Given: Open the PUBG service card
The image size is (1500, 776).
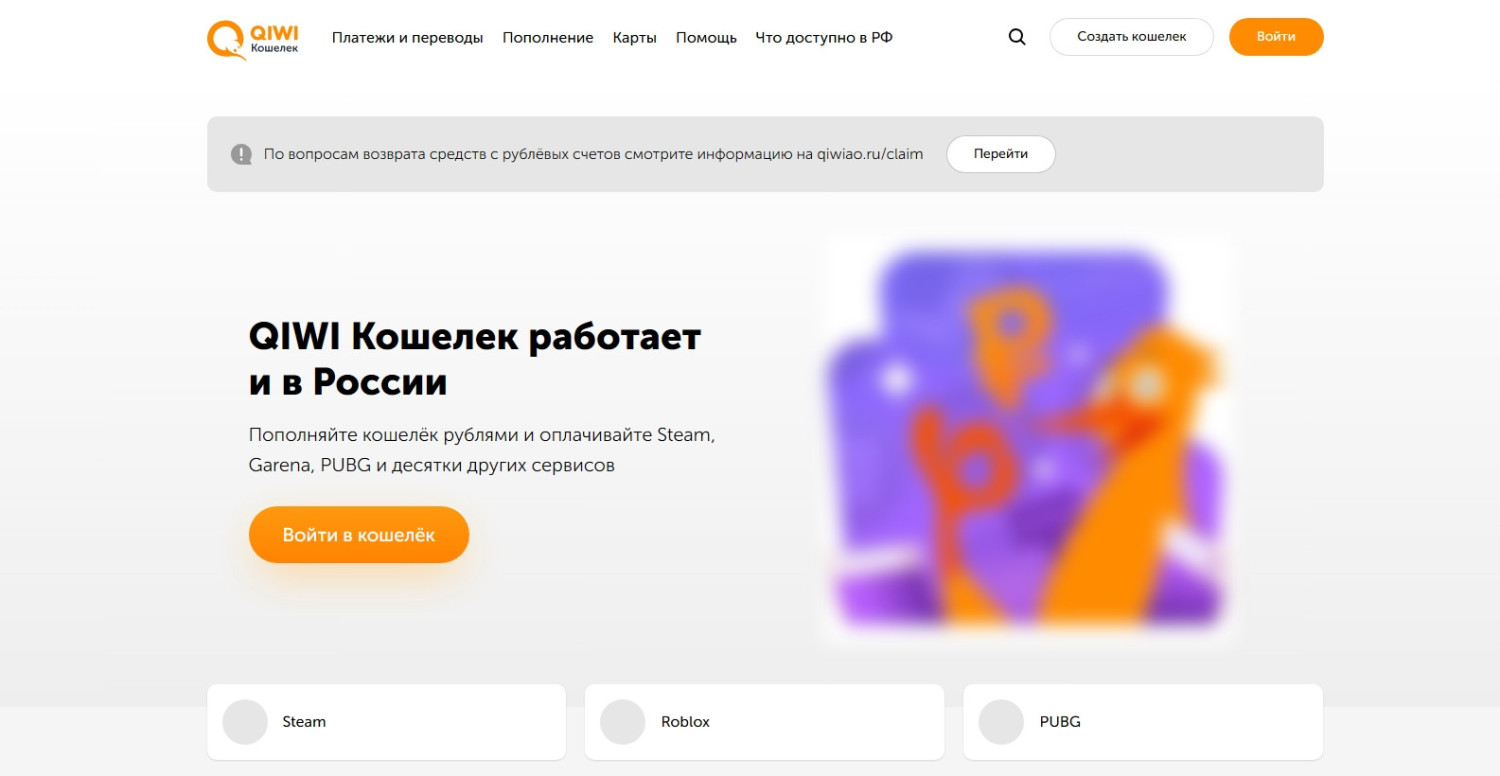Looking at the screenshot, I should click(x=1143, y=722).
